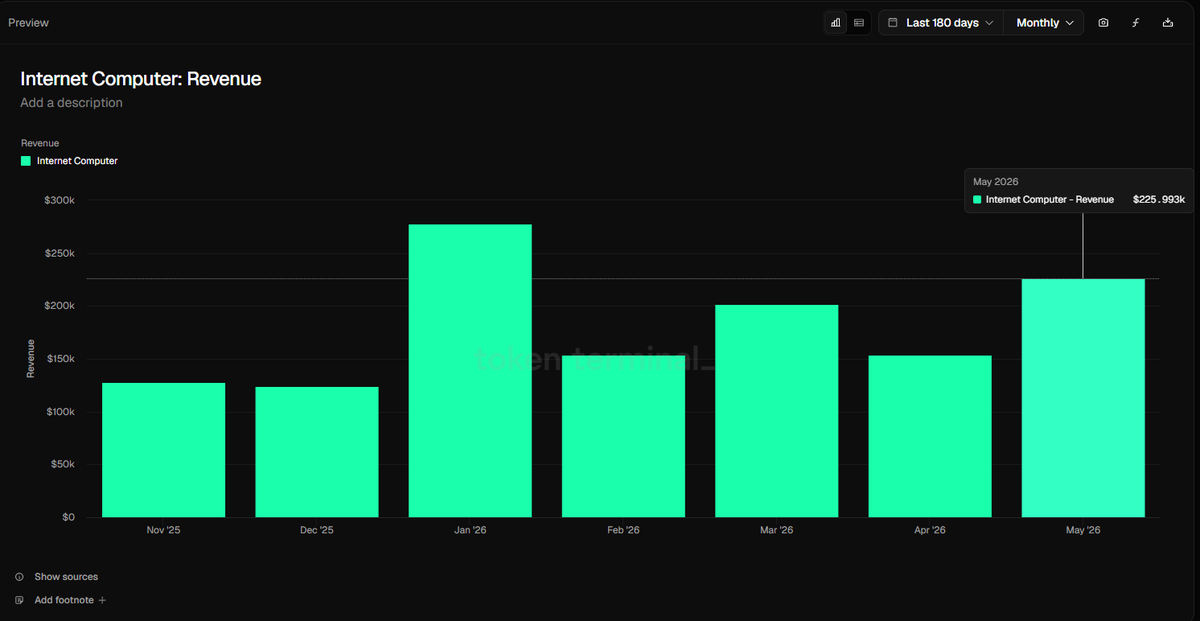Viewport: 1200px width, 621px height.
Task: Click the Preview label
Action: (x=29, y=22)
